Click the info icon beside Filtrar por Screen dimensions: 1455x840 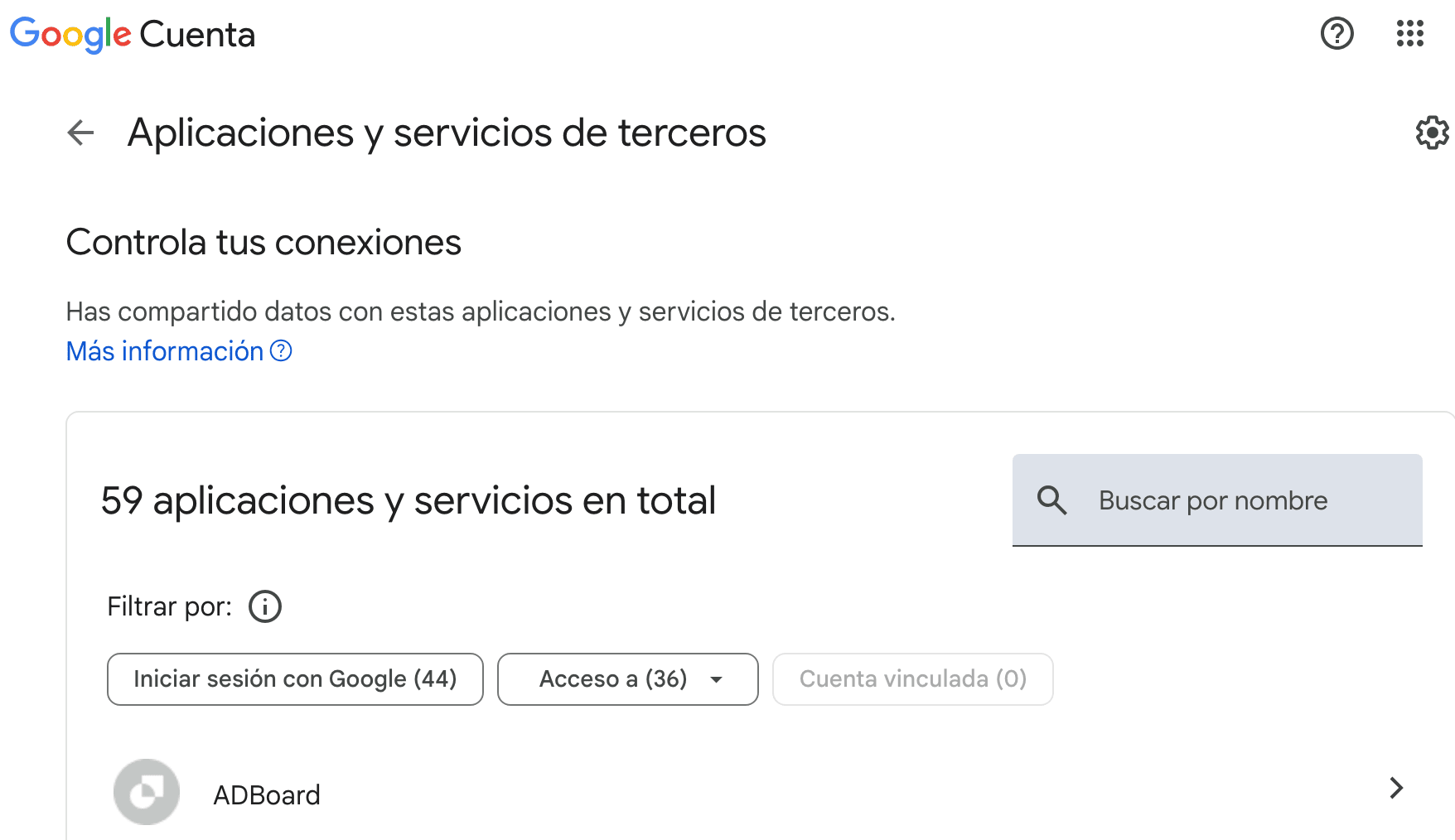coord(265,606)
